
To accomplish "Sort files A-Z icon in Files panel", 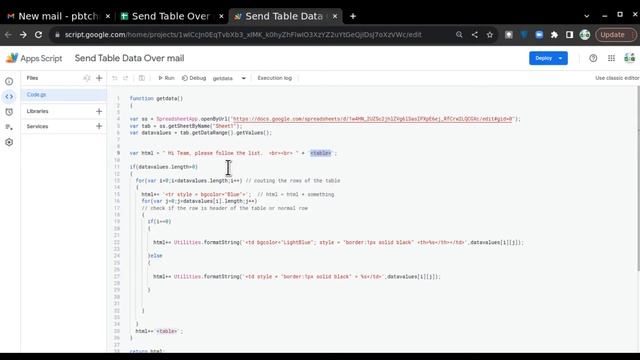I will [x=87, y=78].
